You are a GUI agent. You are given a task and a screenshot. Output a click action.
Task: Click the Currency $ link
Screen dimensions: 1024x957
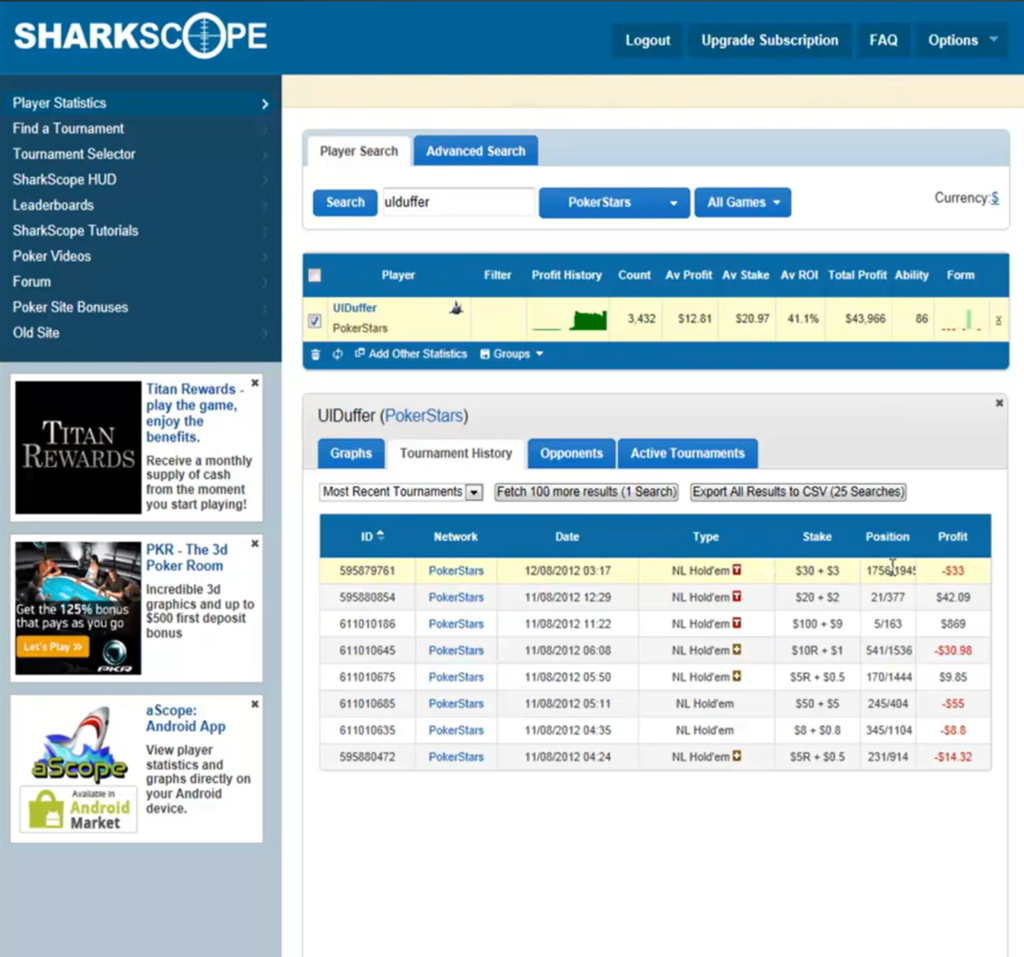click(995, 198)
